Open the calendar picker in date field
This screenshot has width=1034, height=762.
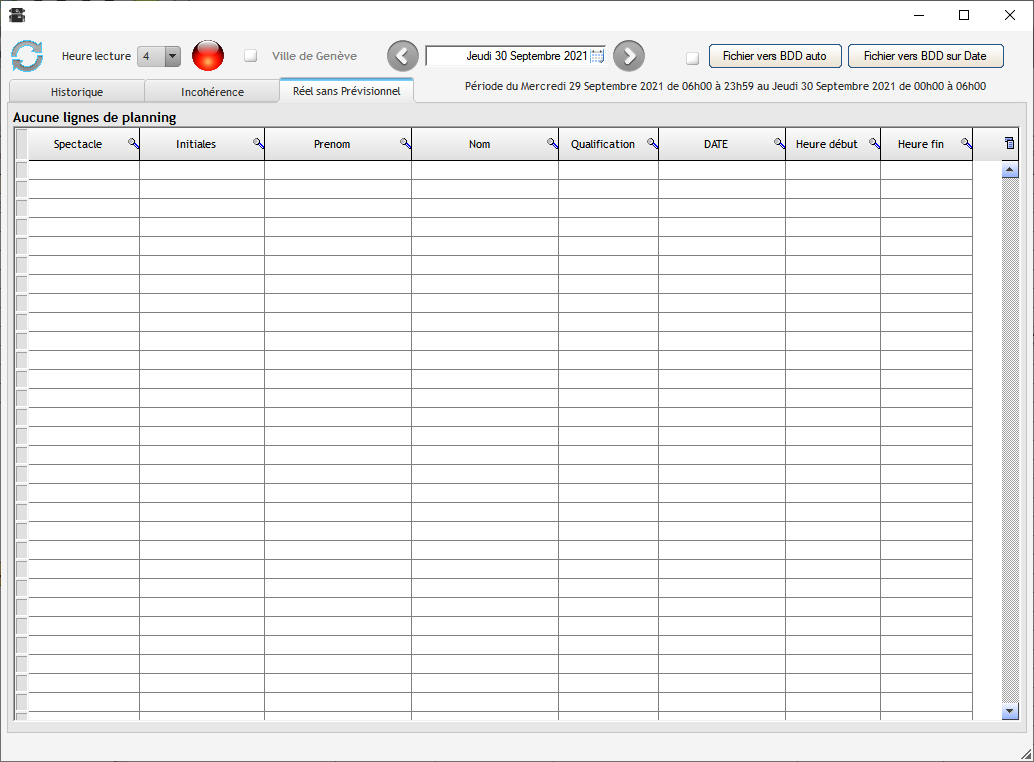pyautogui.click(x=597, y=57)
